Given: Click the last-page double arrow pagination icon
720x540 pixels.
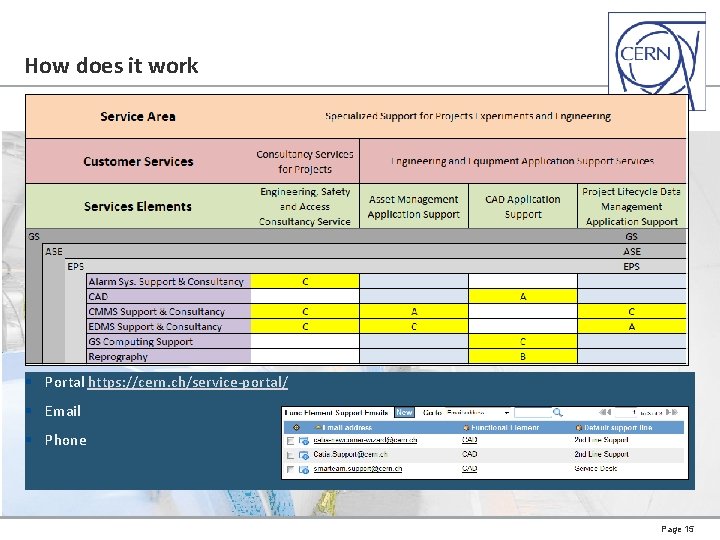Looking at the screenshot, I should click(671, 412).
